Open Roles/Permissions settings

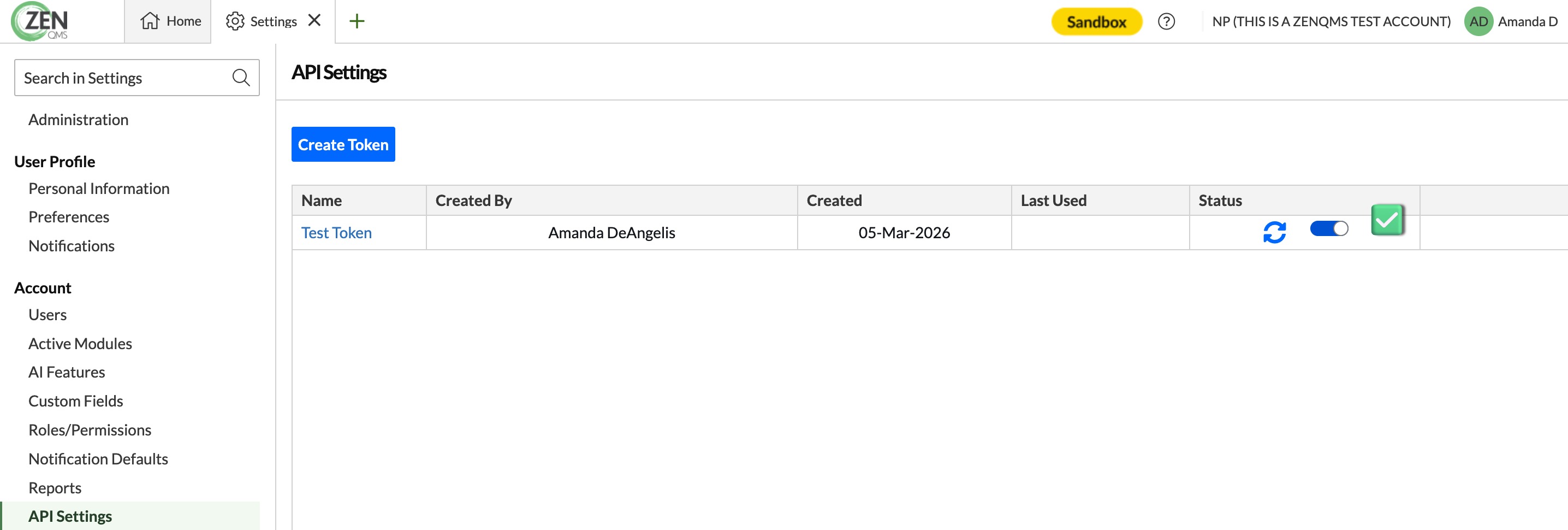coord(90,429)
